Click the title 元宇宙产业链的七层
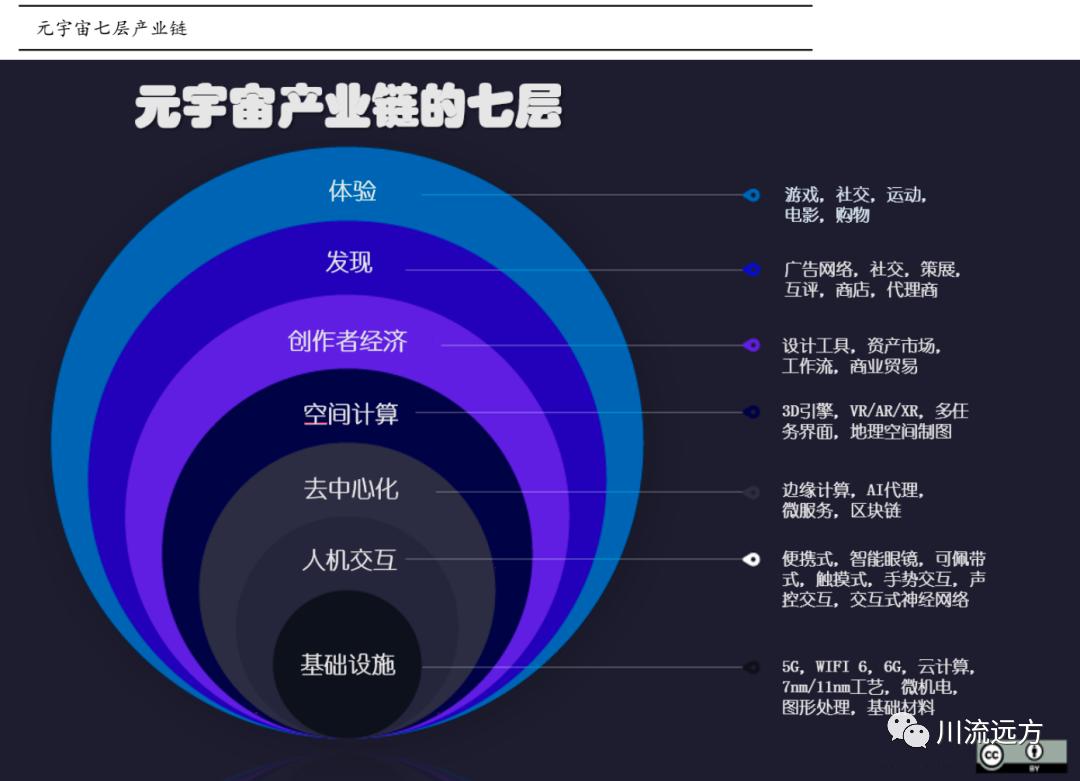Image resolution: width=1080 pixels, height=781 pixels. [348, 110]
